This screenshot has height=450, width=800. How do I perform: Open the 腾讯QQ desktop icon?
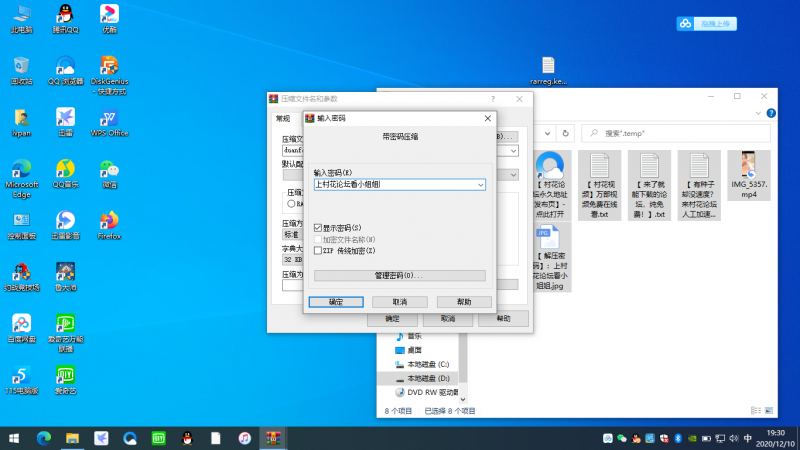coord(65,17)
